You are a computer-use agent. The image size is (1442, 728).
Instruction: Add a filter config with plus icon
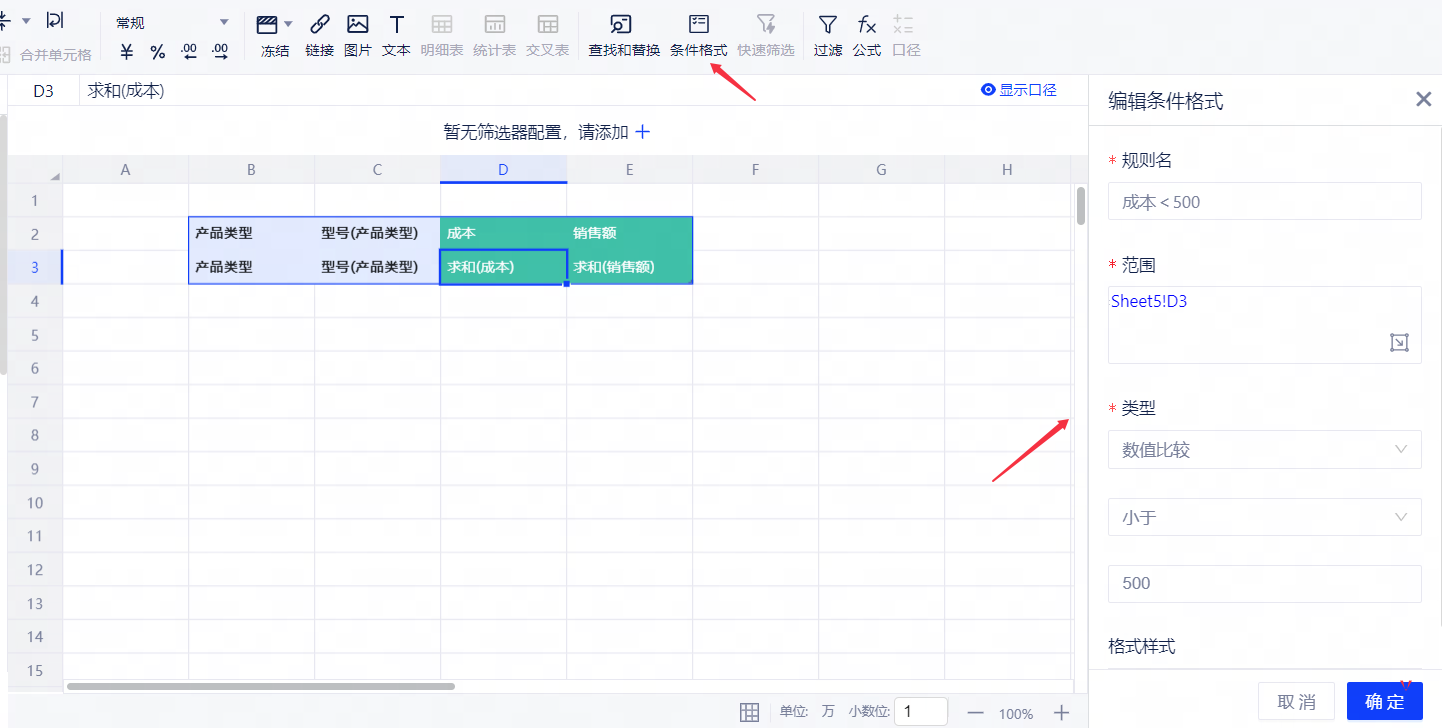coord(643,131)
